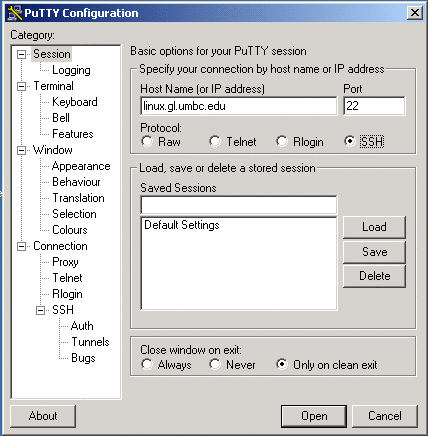Set close window on exit to Always

coord(147,364)
